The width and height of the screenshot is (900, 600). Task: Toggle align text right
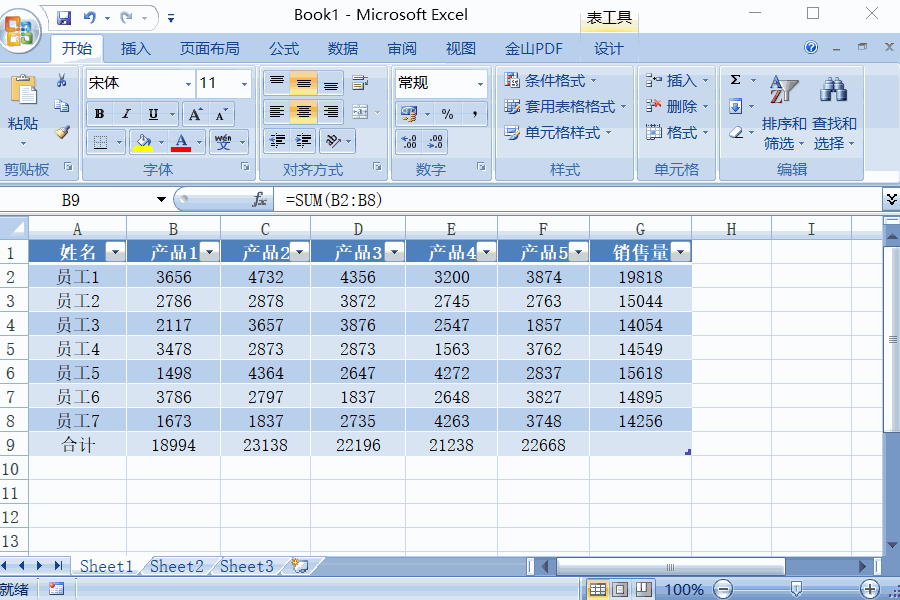coord(331,112)
